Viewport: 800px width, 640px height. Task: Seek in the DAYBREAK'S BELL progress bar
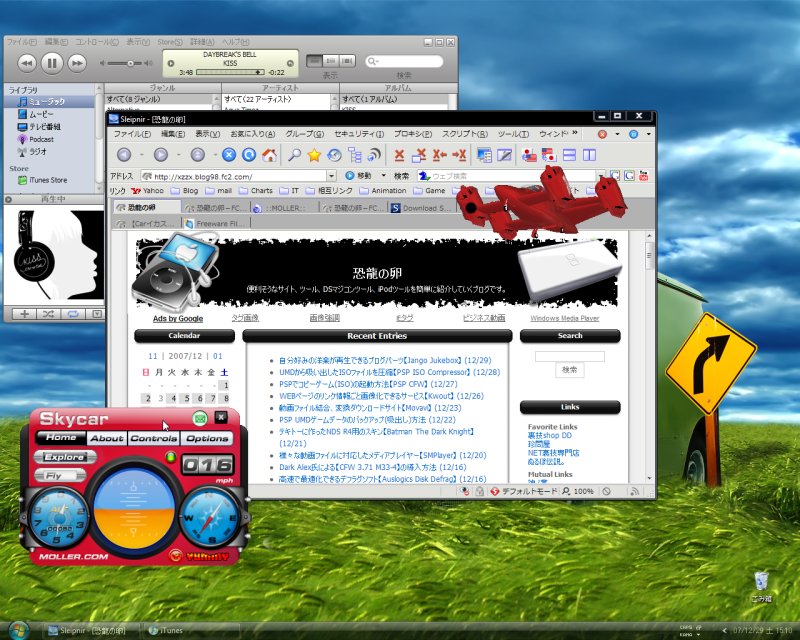click(x=230, y=72)
